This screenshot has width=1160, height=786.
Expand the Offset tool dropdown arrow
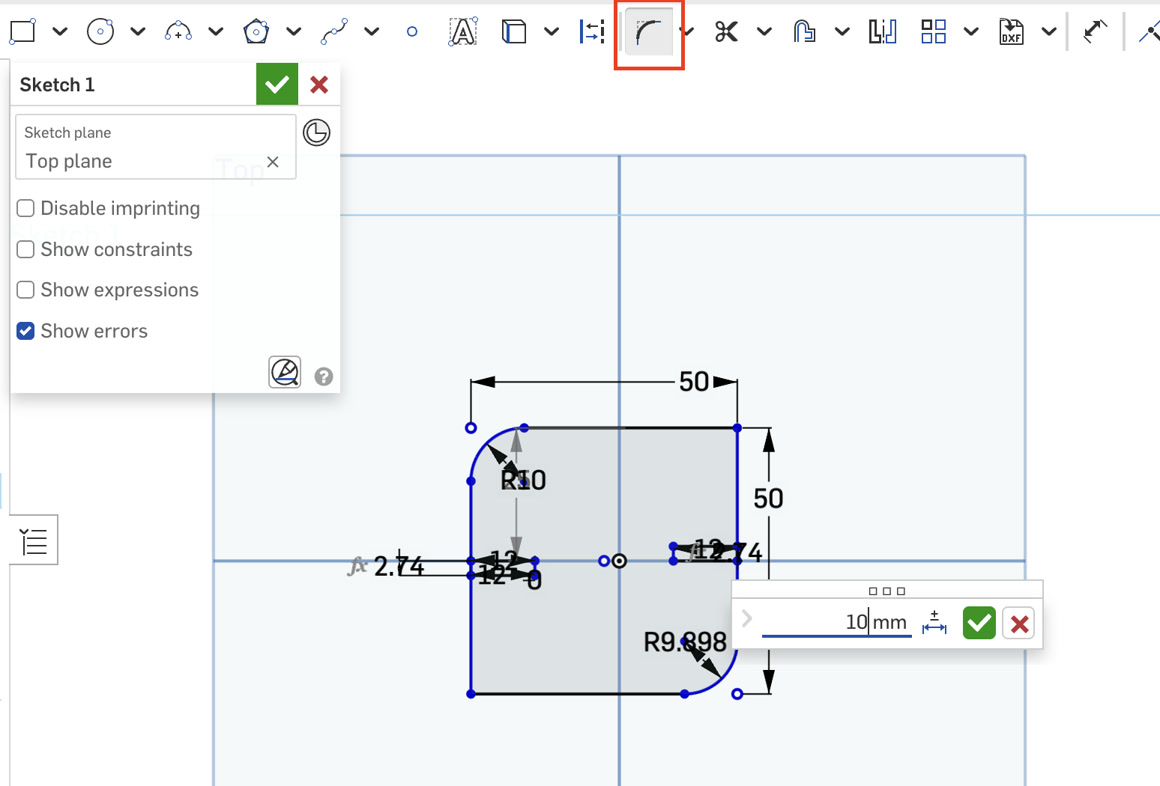(842, 32)
